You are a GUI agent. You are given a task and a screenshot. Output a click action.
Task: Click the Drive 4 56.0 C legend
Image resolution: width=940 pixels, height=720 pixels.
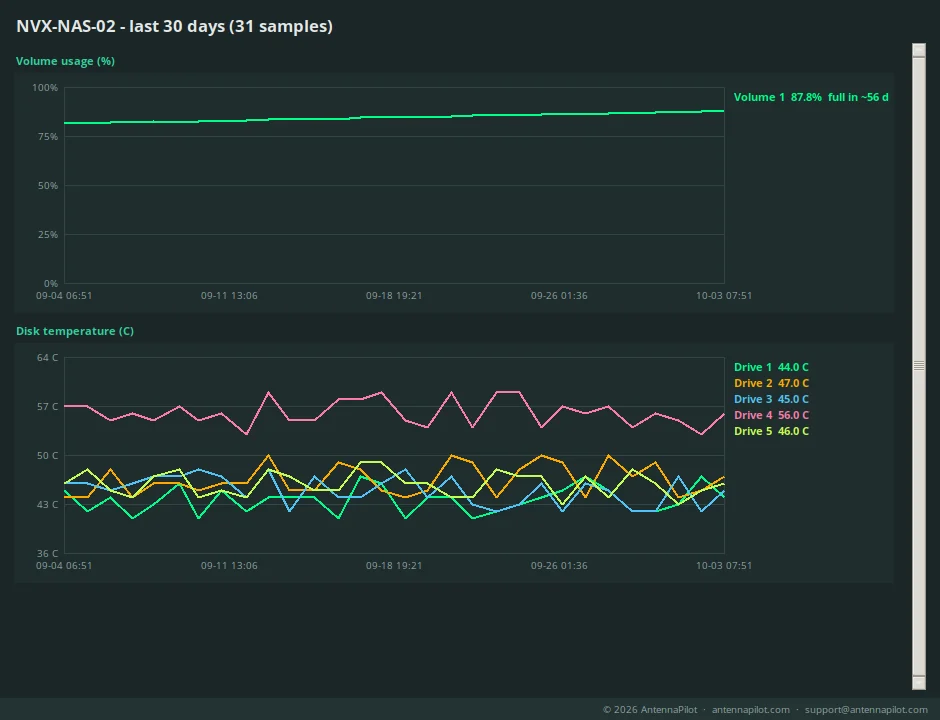[771, 415]
